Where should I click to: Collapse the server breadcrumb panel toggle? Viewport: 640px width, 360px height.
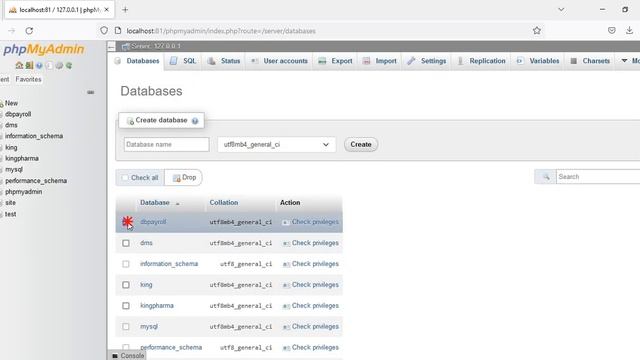pyautogui.click(x=111, y=46)
